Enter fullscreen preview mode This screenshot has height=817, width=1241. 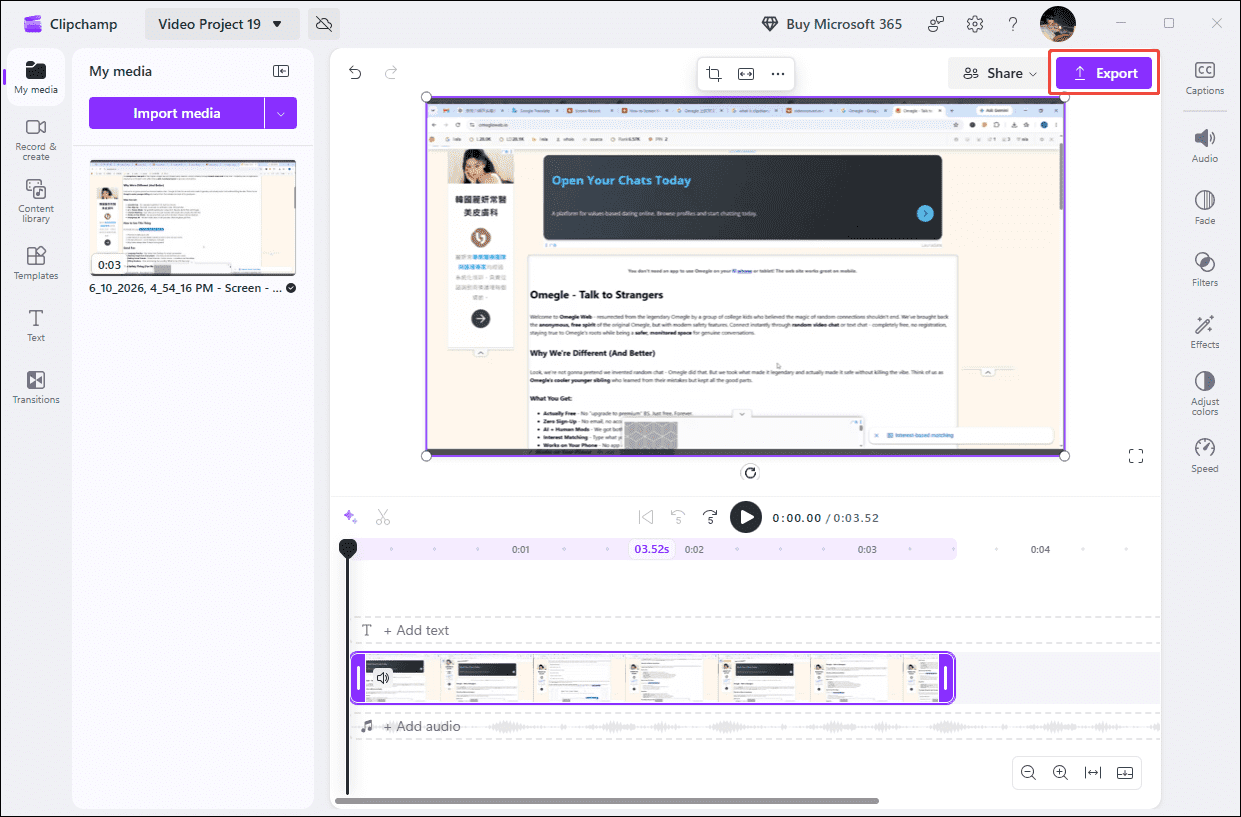(x=1135, y=456)
